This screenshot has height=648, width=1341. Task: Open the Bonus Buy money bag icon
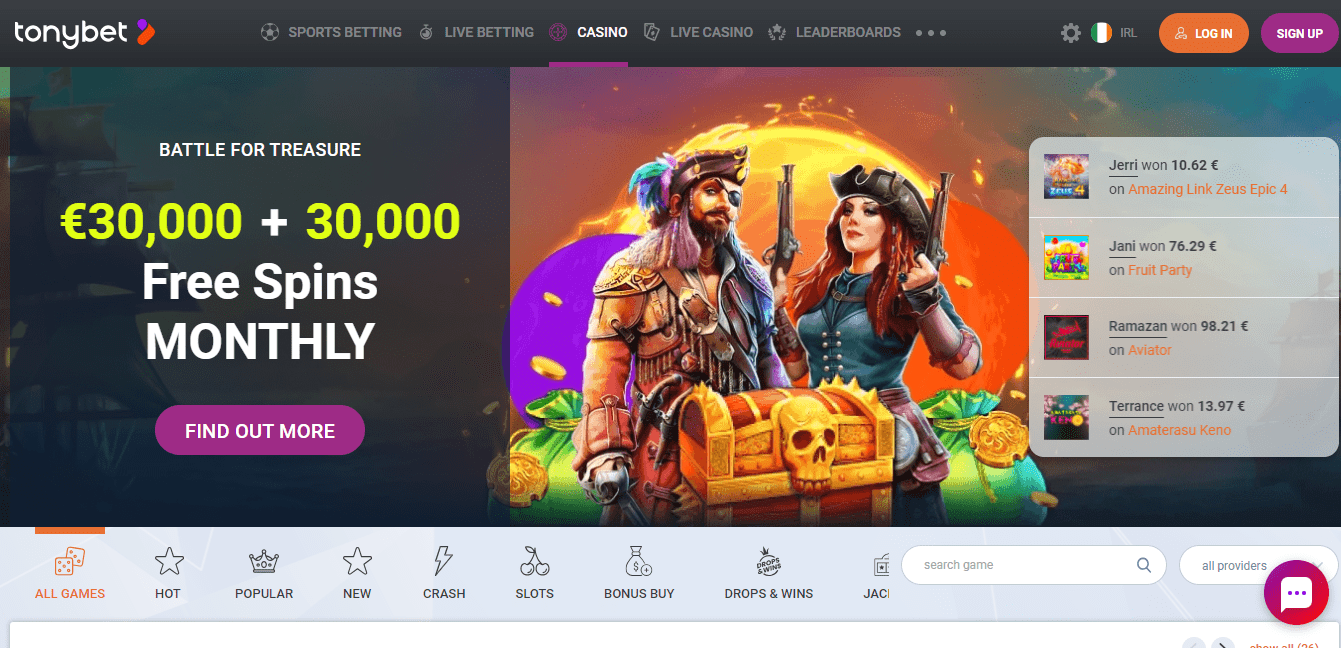click(x=639, y=561)
